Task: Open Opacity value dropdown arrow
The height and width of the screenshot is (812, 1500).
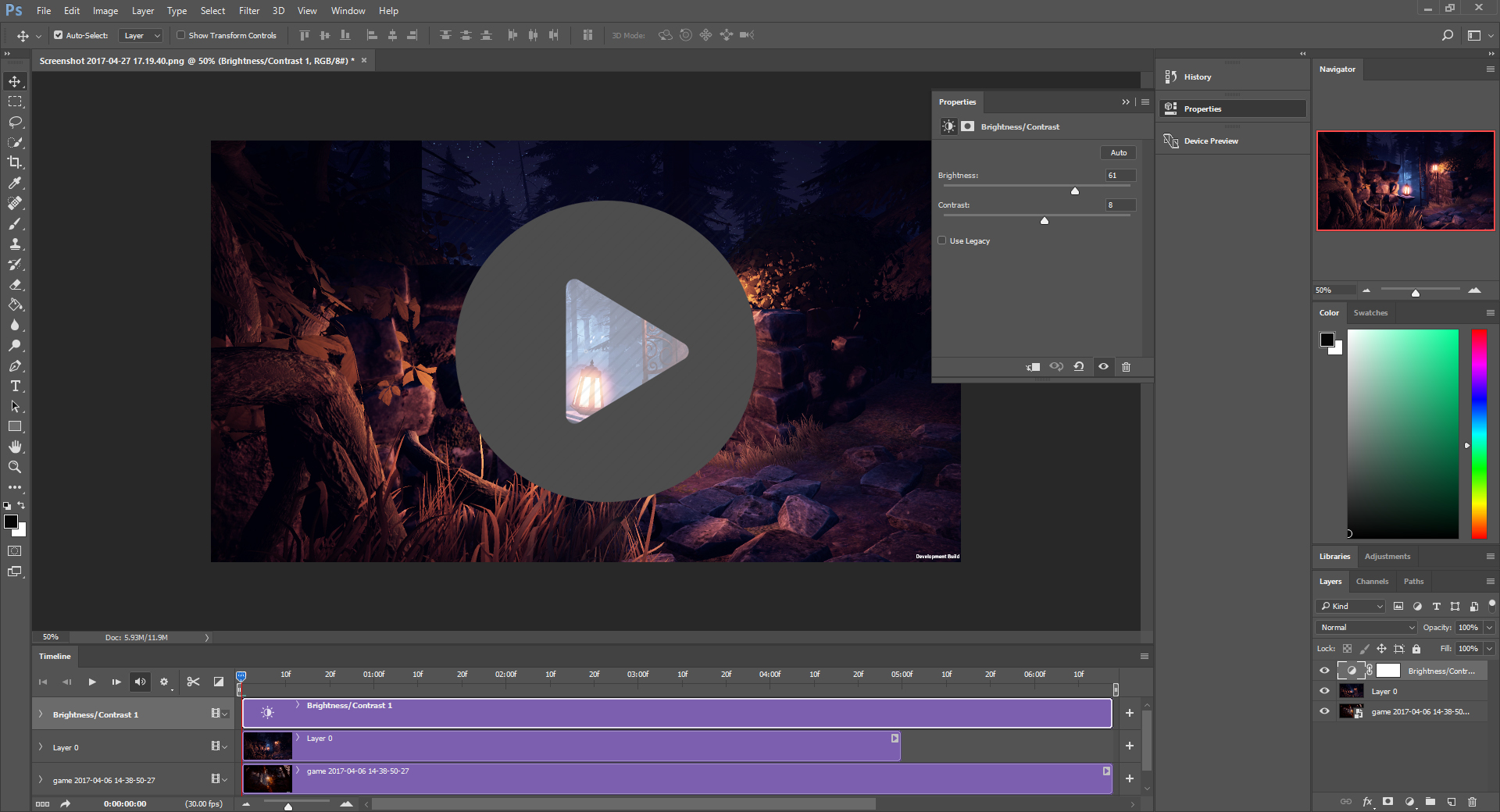Action: point(1490,628)
